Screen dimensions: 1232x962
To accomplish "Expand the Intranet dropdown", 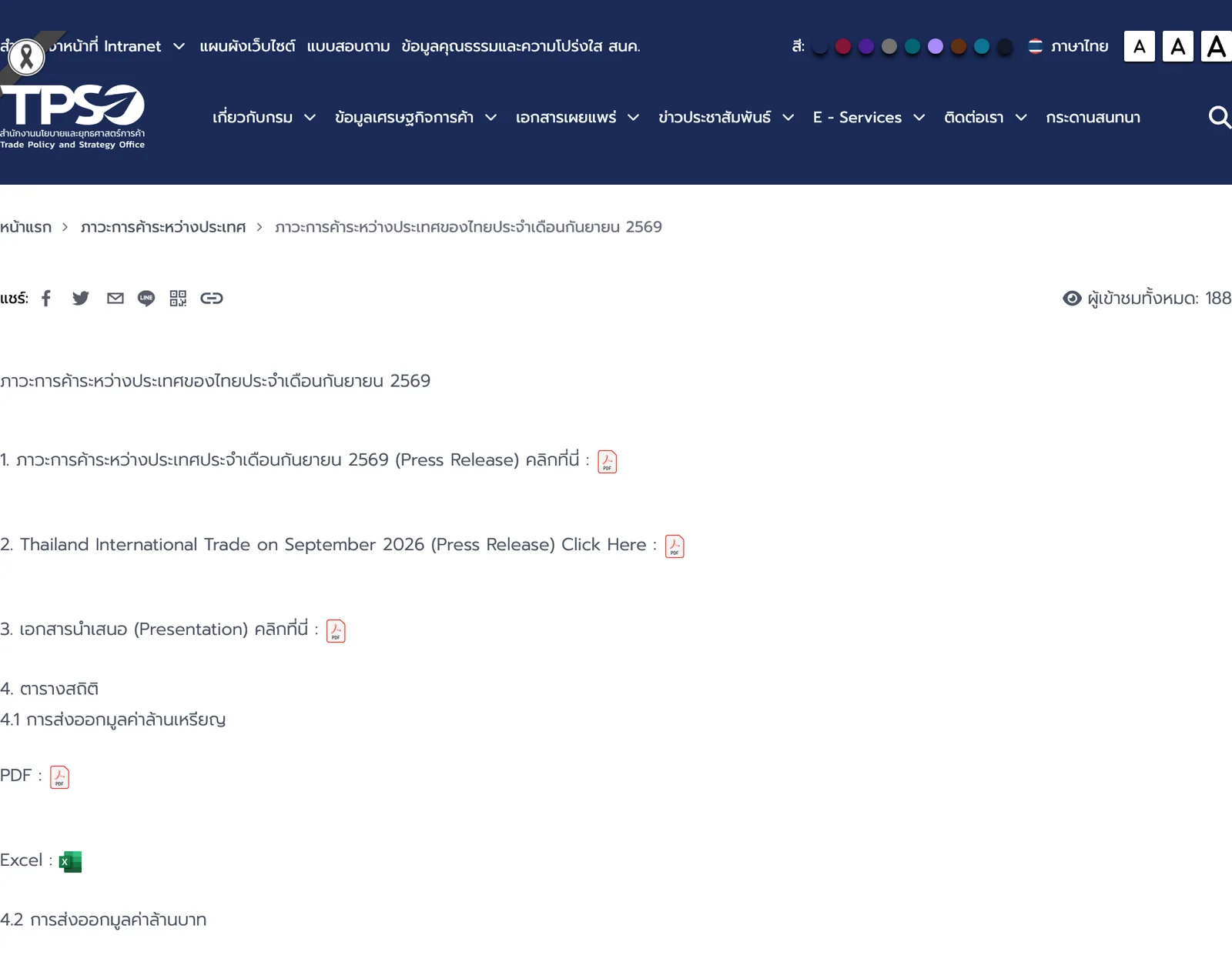I will pyautogui.click(x=179, y=46).
